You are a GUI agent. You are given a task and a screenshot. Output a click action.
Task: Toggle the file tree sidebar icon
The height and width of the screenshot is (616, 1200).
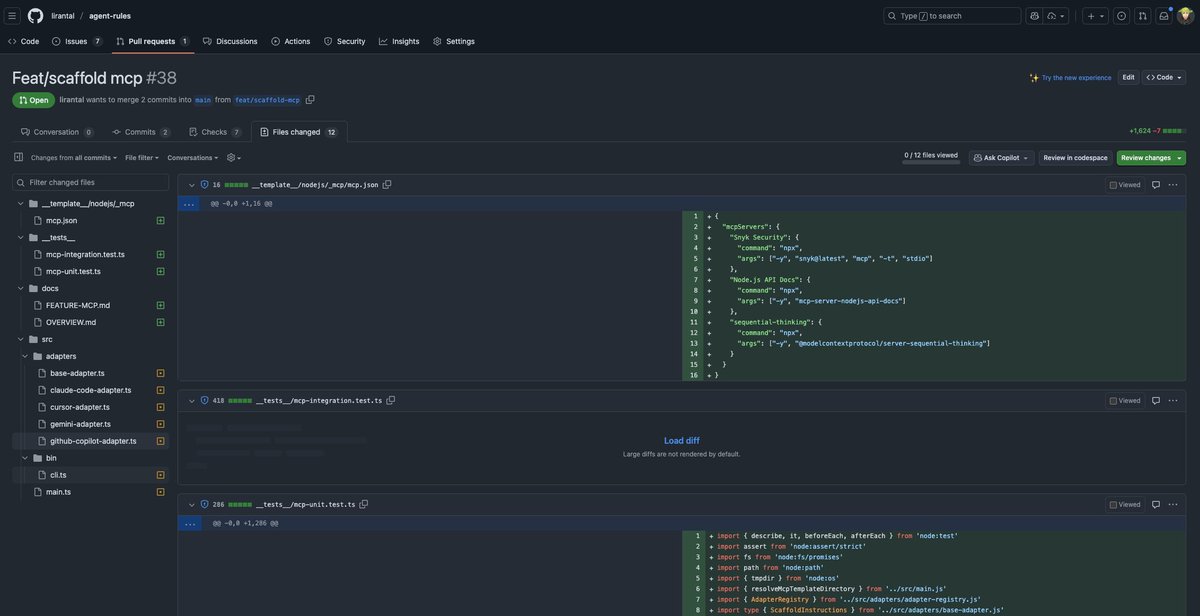click(18, 157)
